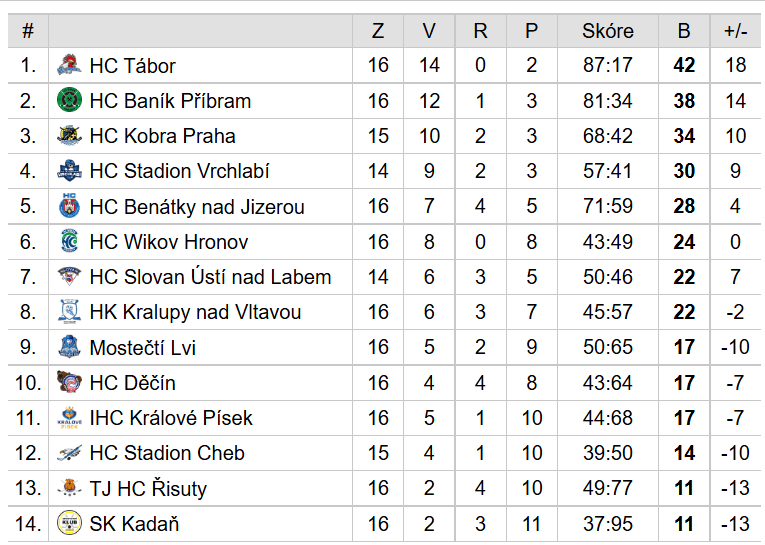Sort table by B points column header
The width and height of the screenshot is (765, 545).
(684, 31)
